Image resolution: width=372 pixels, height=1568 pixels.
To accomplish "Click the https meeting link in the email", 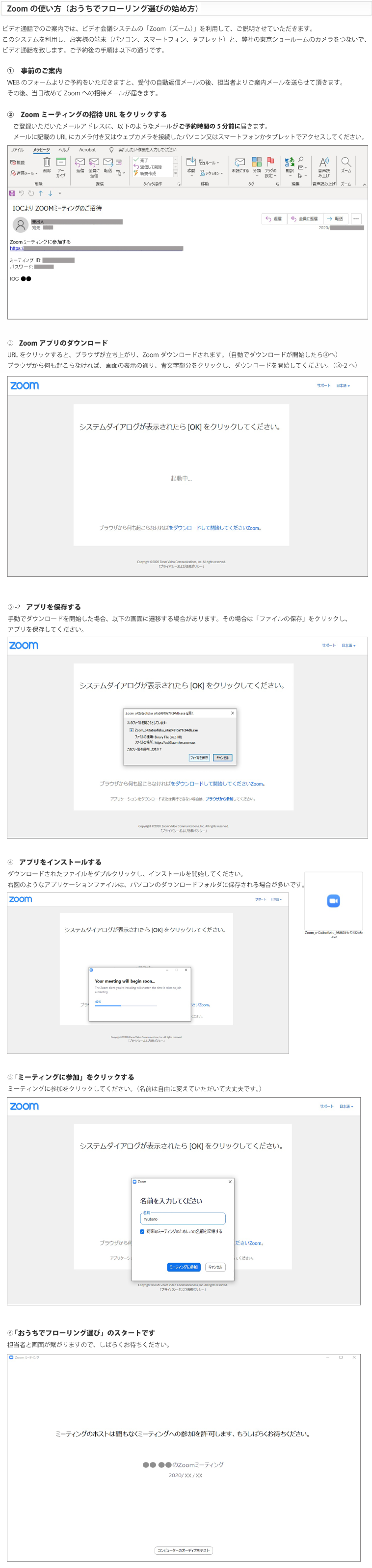I will (x=96, y=248).
